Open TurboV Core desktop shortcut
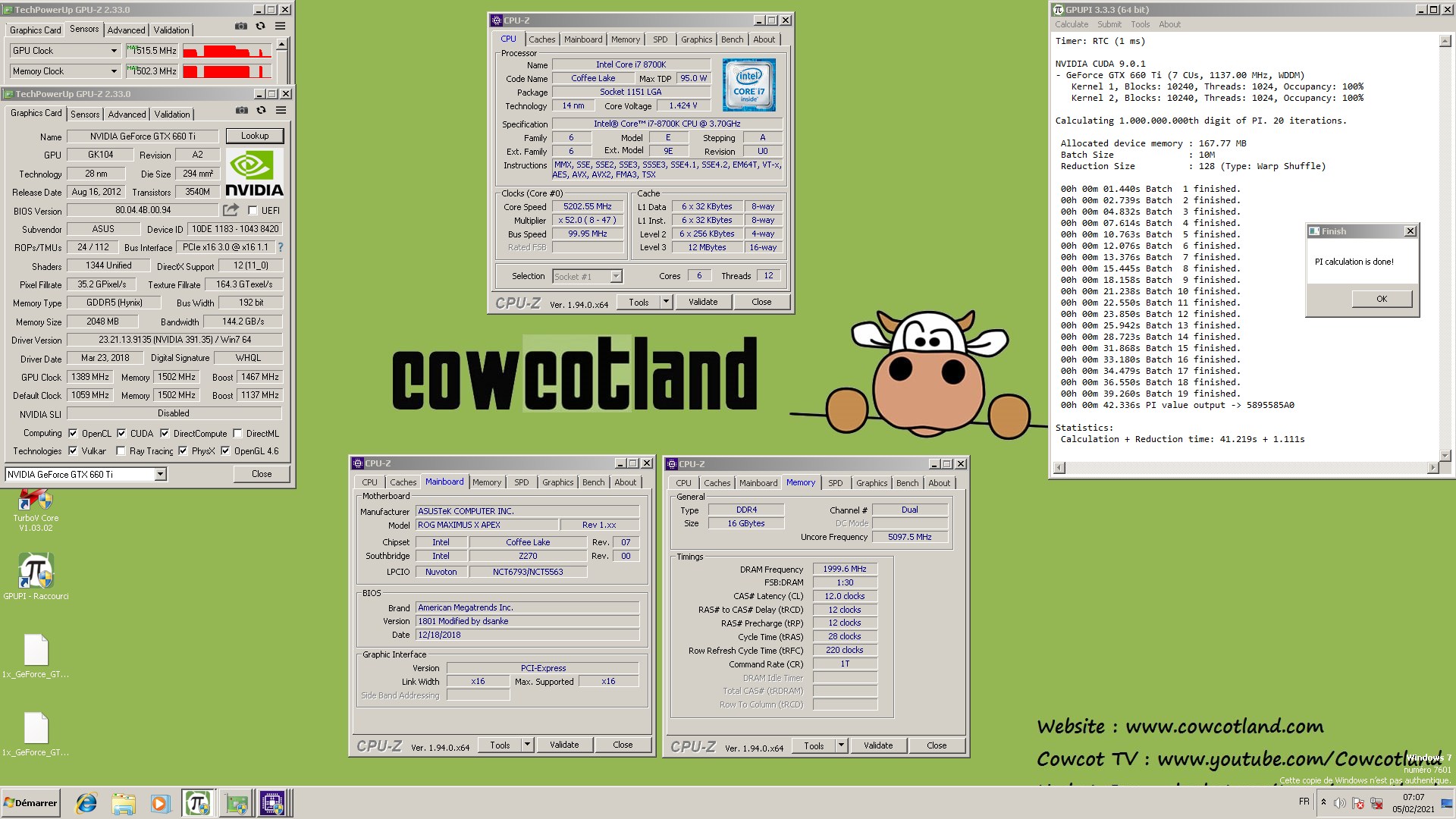 [x=35, y=509]
